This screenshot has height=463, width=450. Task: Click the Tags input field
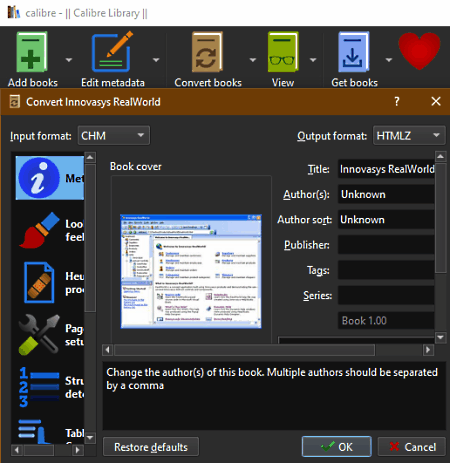pyautogui.click(x=386, y=270)
